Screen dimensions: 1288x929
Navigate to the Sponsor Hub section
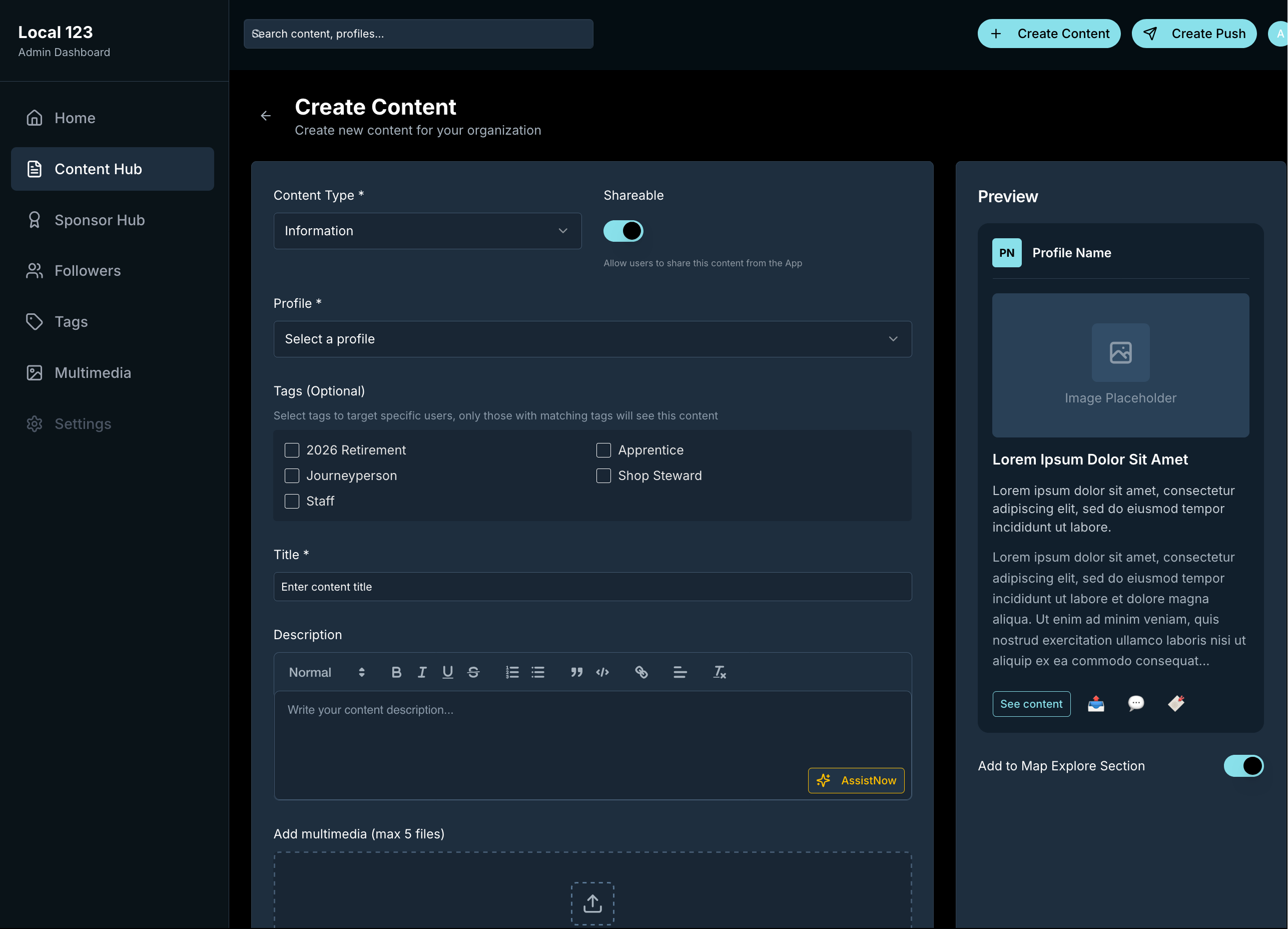[100, 220]
